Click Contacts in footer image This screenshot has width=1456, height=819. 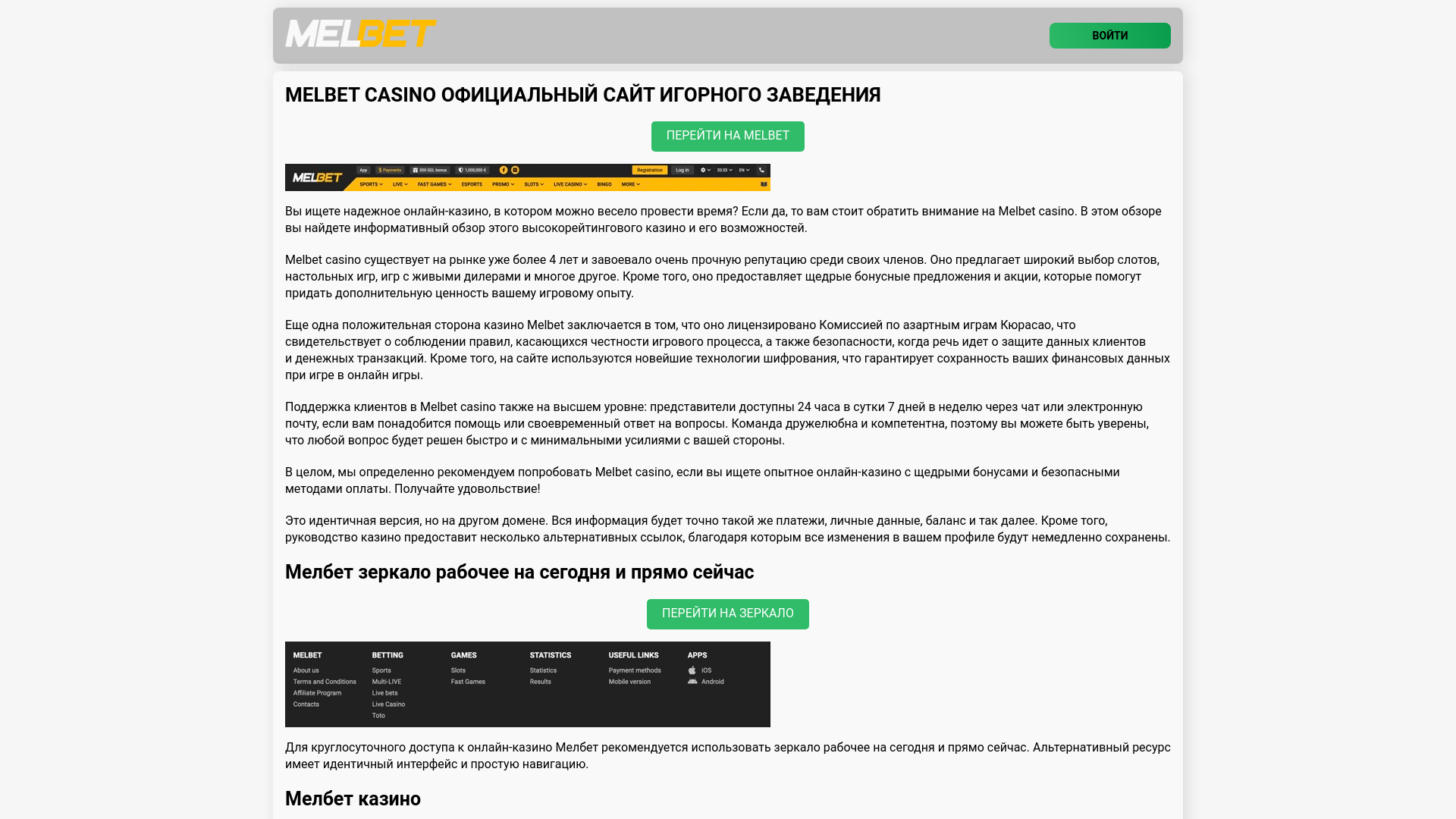[x=306, y=704]
